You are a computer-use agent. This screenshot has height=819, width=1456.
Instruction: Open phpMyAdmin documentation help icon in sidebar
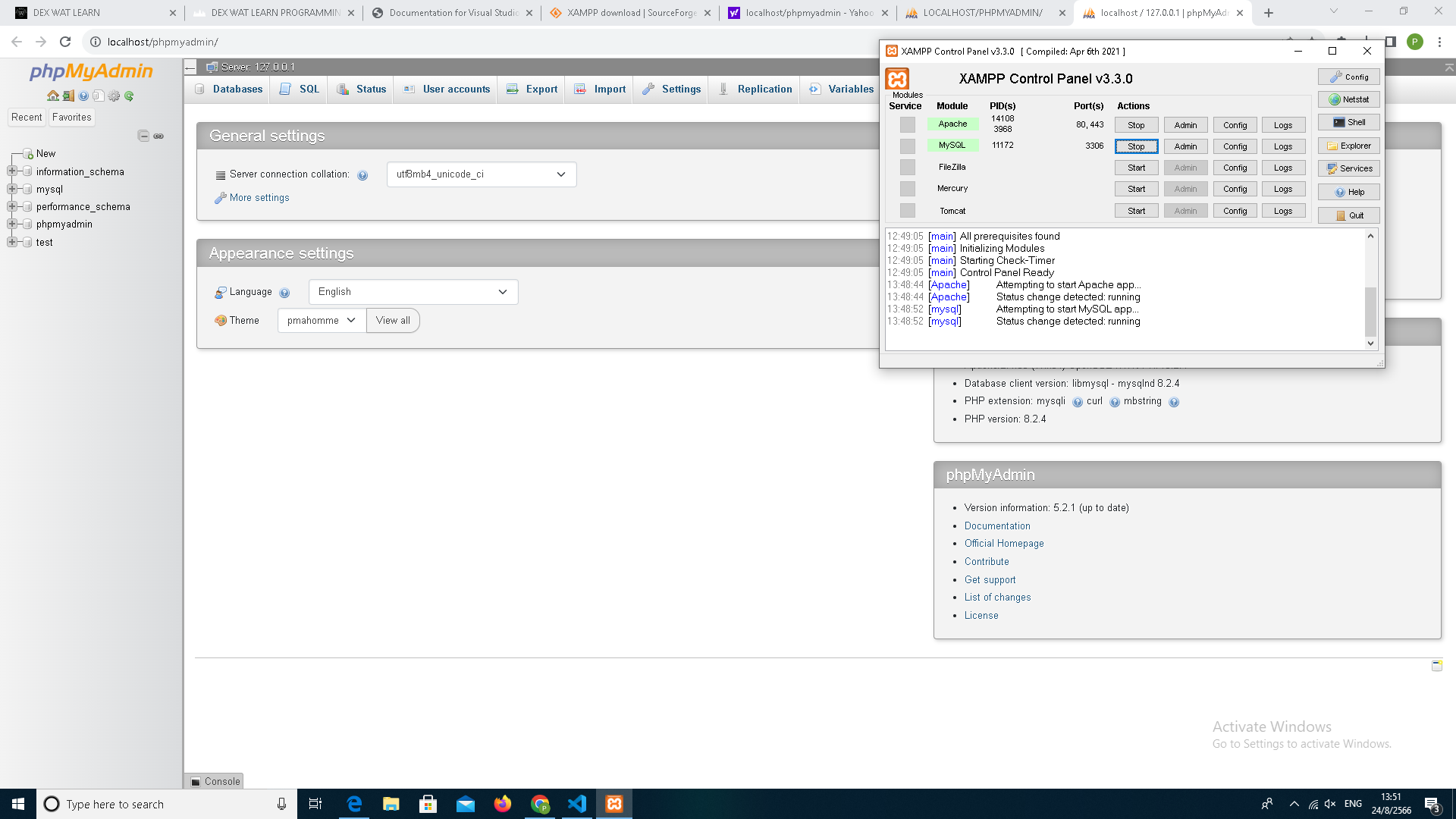tap(83, 96)
